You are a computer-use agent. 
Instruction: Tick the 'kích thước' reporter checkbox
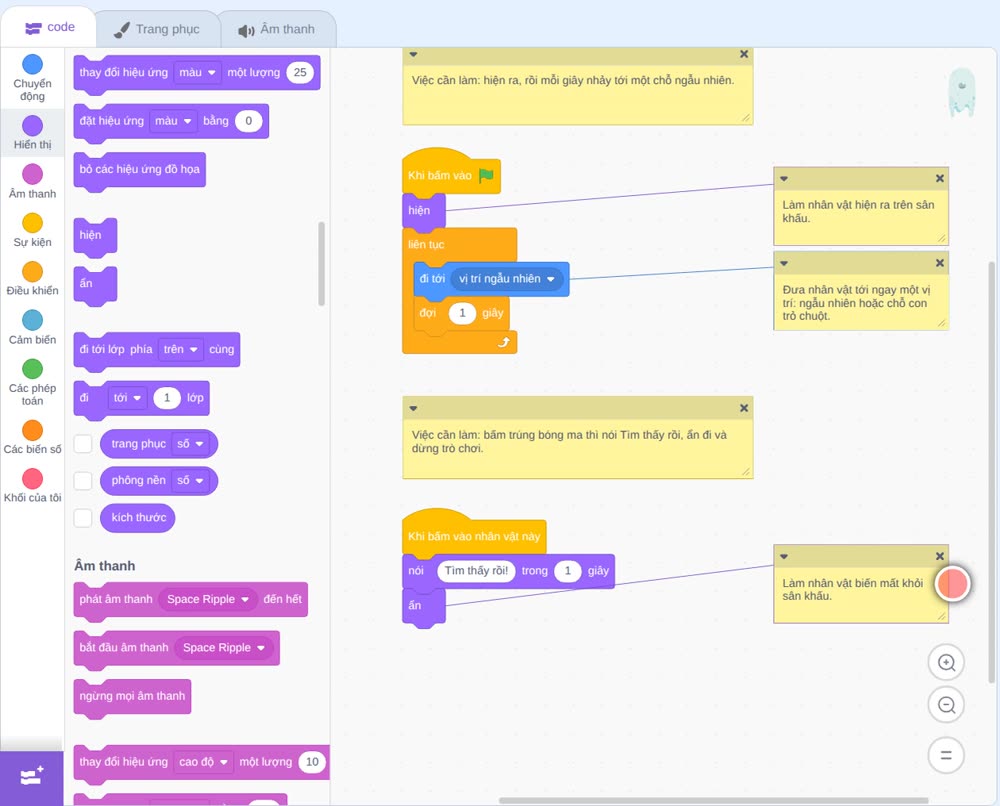[83, 517]
